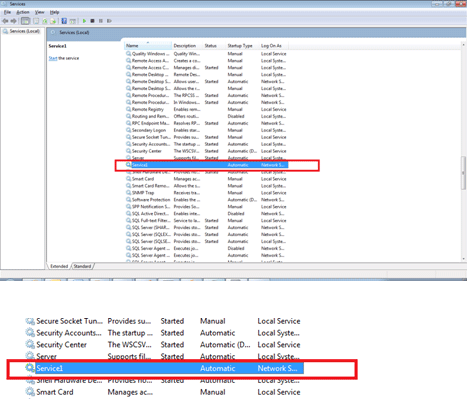Image resolution: width=467 pixels, height=399 pixels.
Task: Select Remote Desktop service described 'Remote Des...'
Action: 206,74
